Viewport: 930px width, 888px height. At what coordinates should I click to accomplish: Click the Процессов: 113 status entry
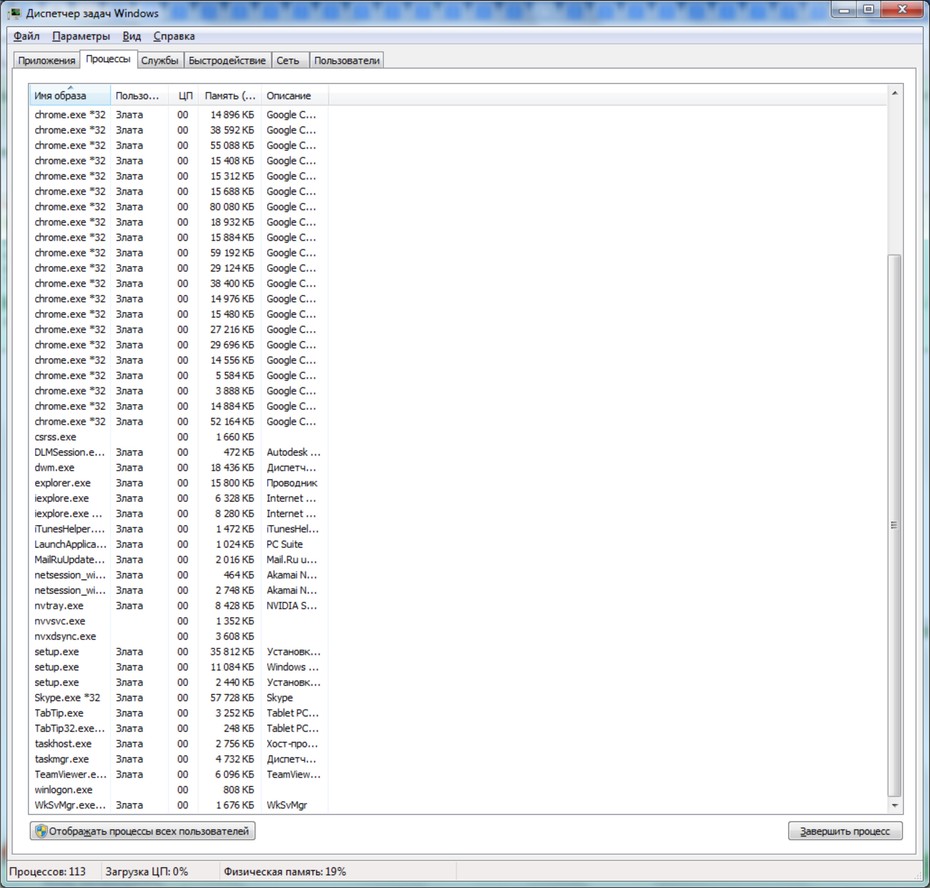47,872
